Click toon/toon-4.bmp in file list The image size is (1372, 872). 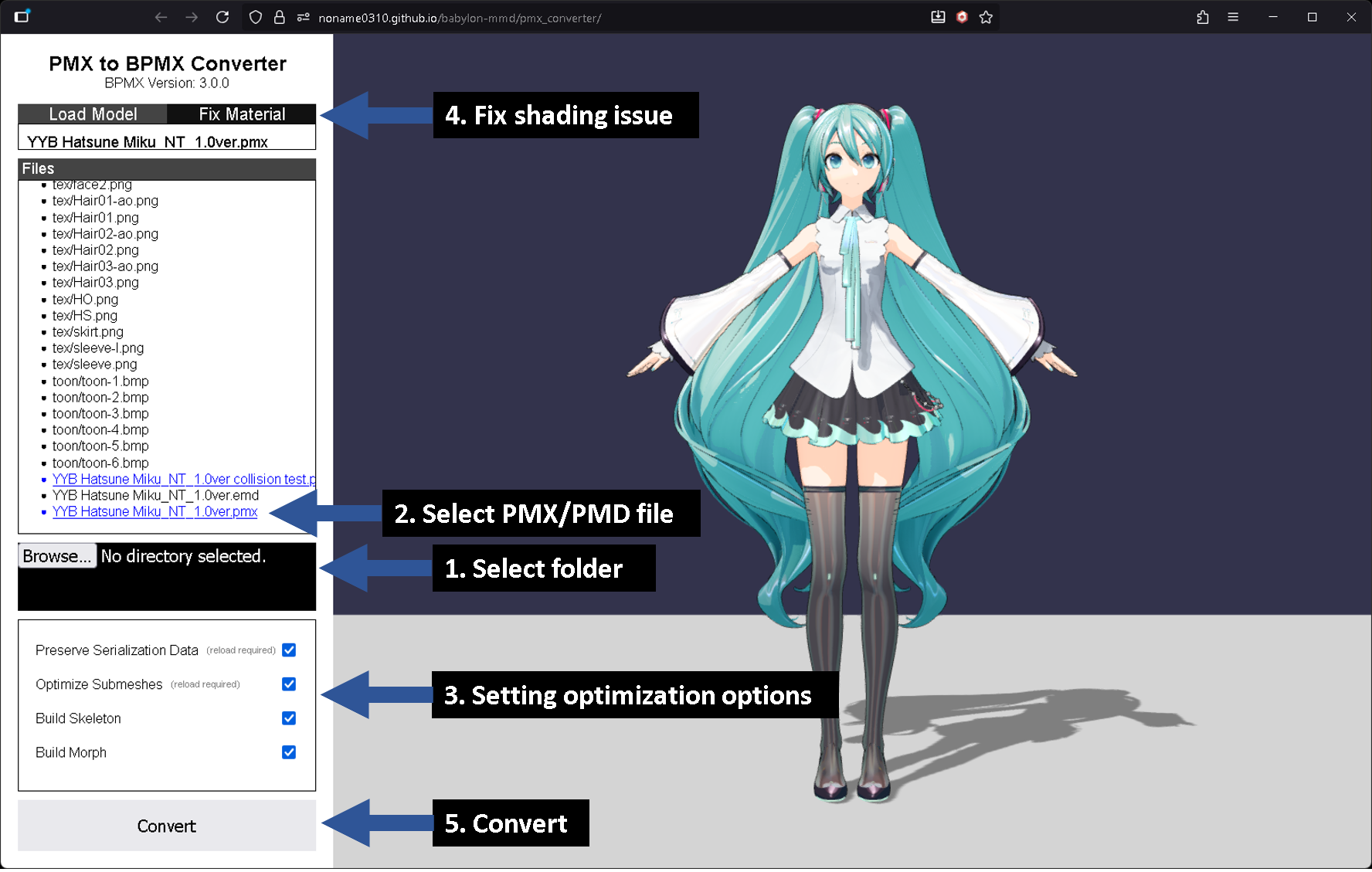100,430
